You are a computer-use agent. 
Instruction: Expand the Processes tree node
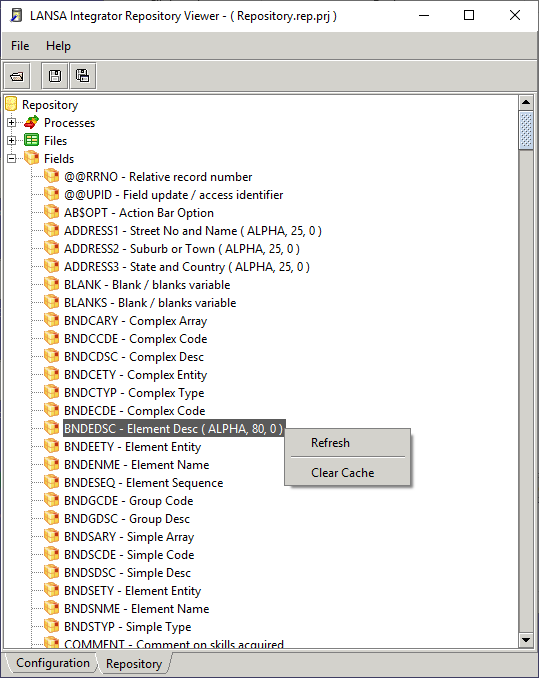[12, 123]
